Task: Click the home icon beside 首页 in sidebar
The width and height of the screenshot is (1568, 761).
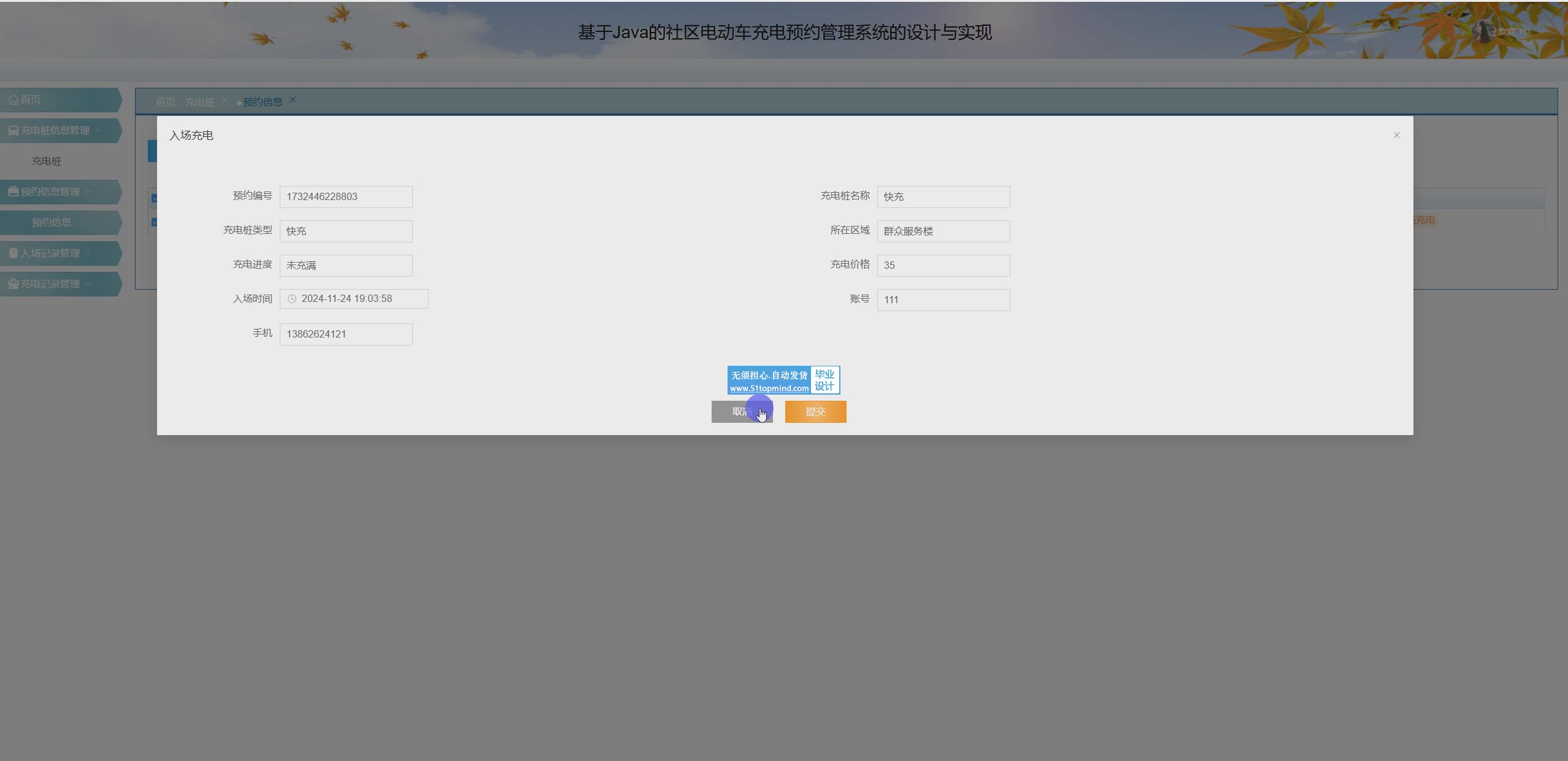Action: click(x=13, y=99)
